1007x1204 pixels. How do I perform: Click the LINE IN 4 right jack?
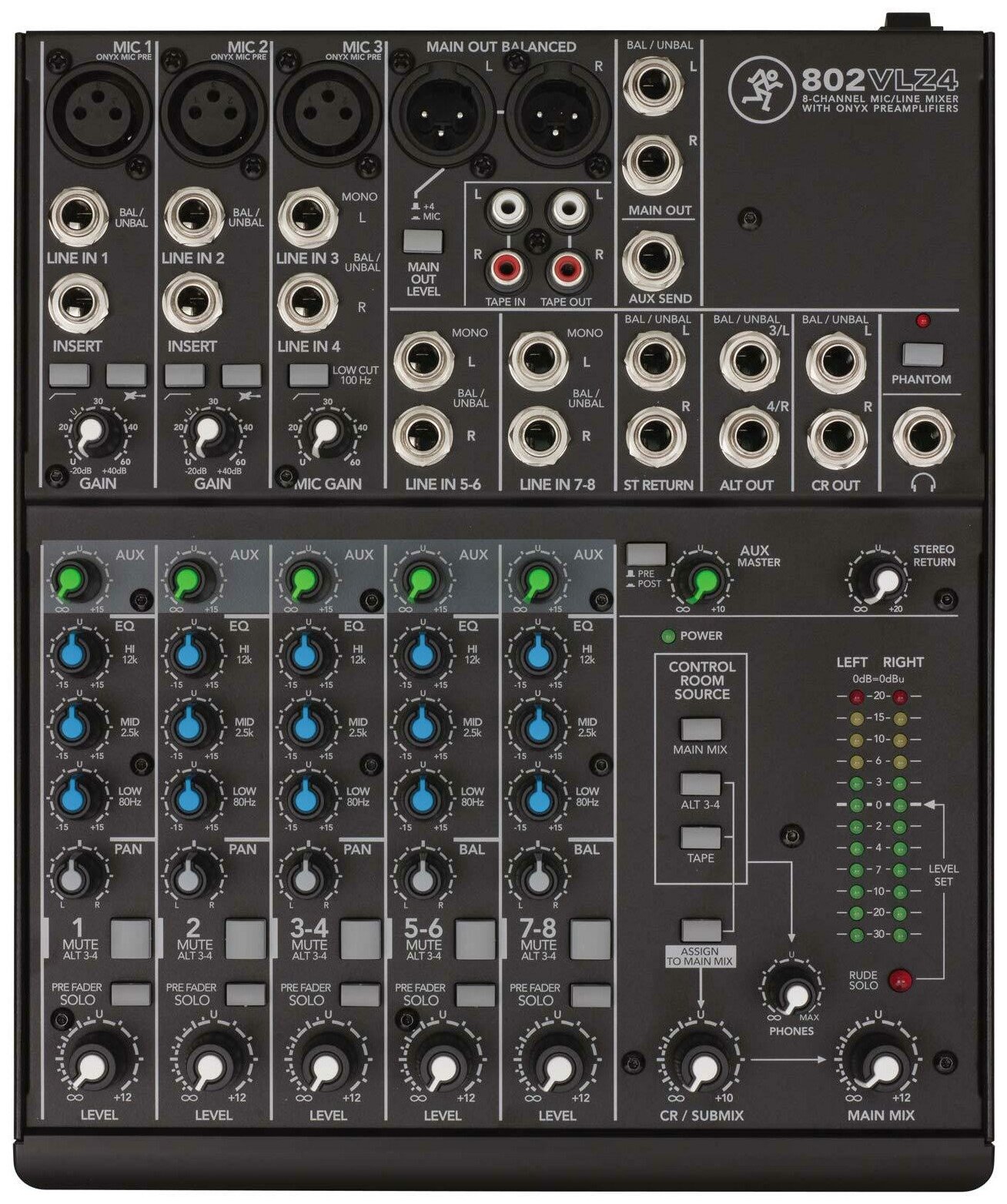(x=309, y=304)
